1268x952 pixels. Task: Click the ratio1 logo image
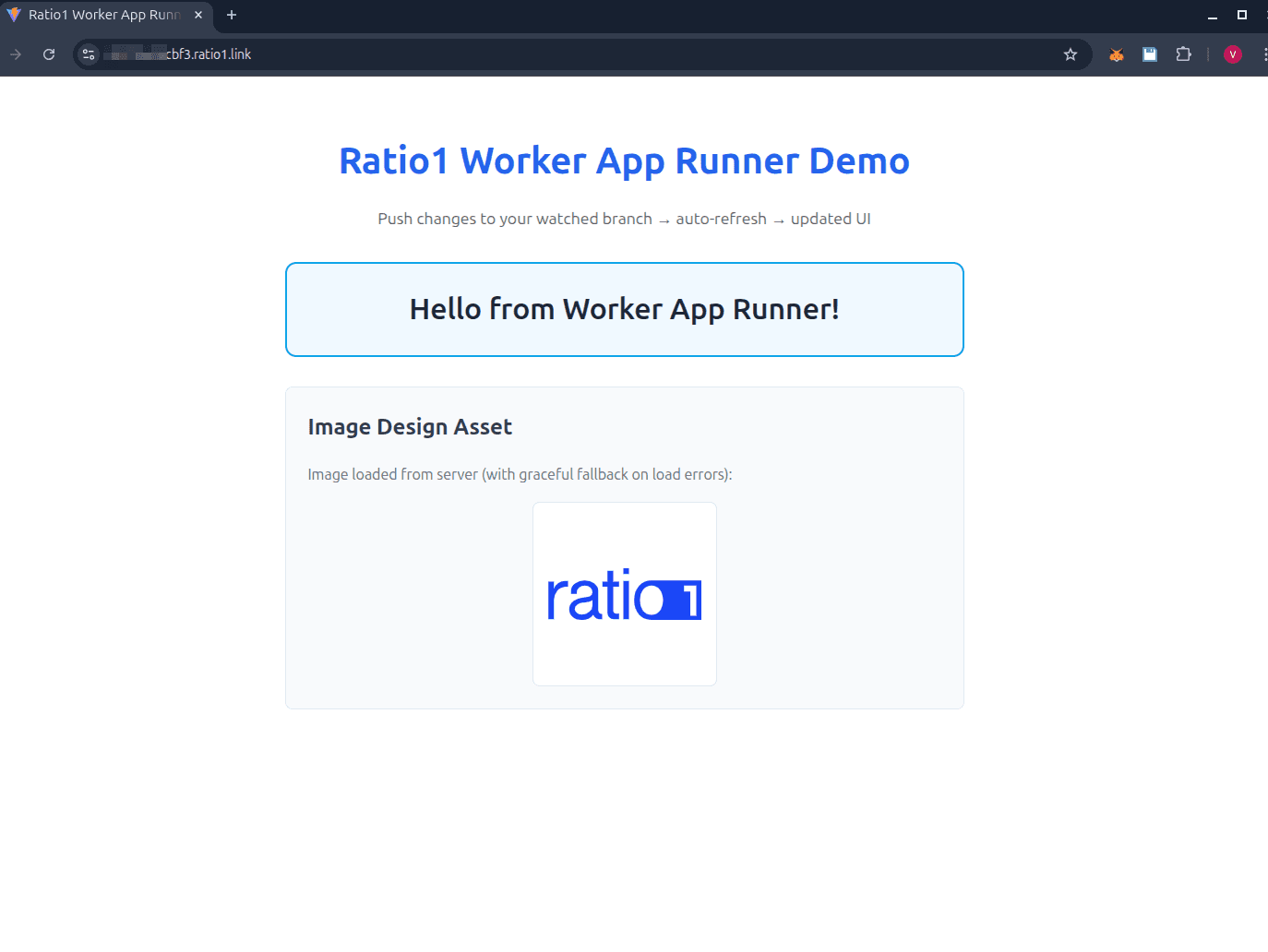pyautogui.click(x=625, y=594)
